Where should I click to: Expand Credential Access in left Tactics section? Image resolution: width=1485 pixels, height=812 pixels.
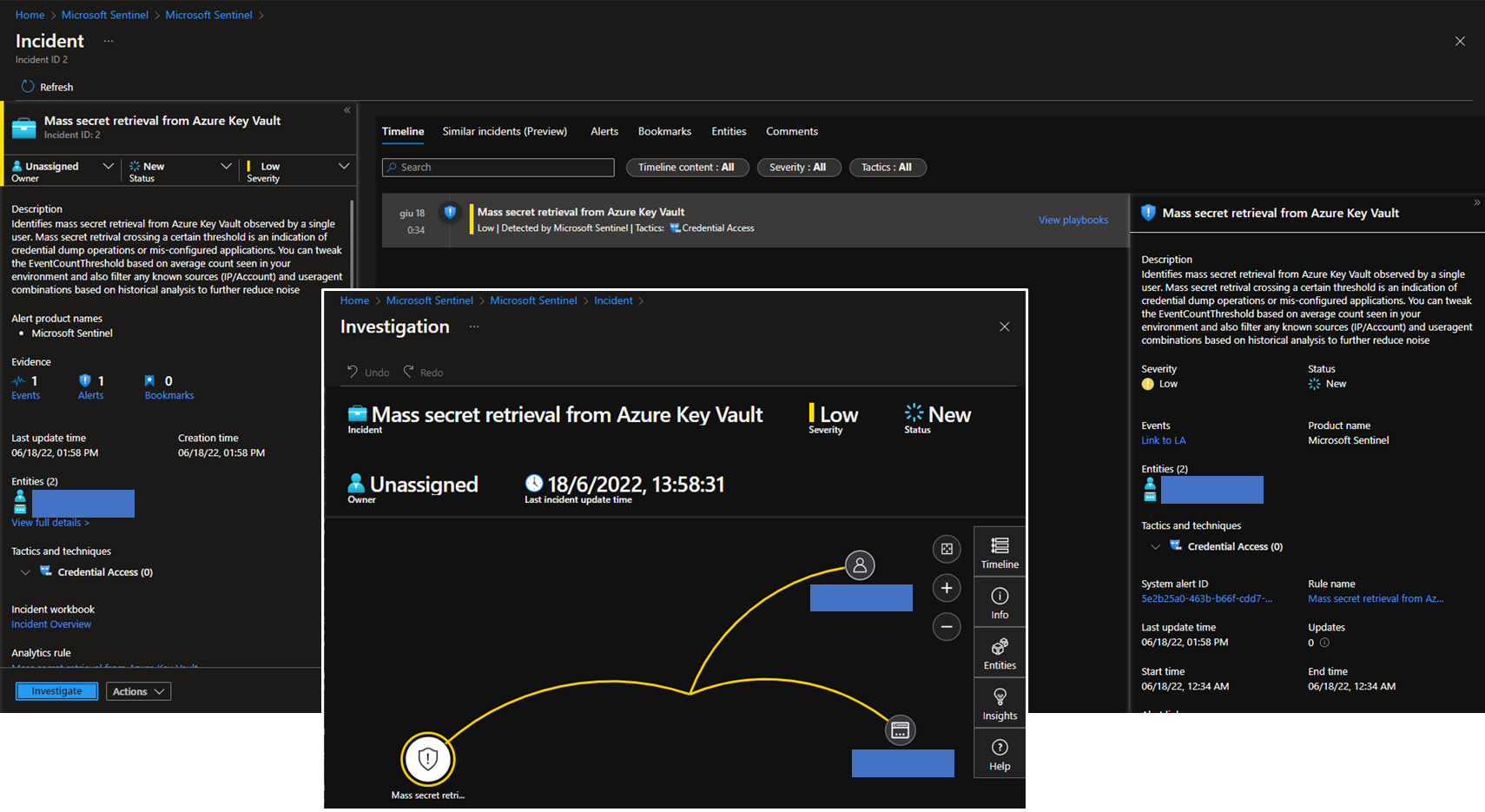coord(25,572)
